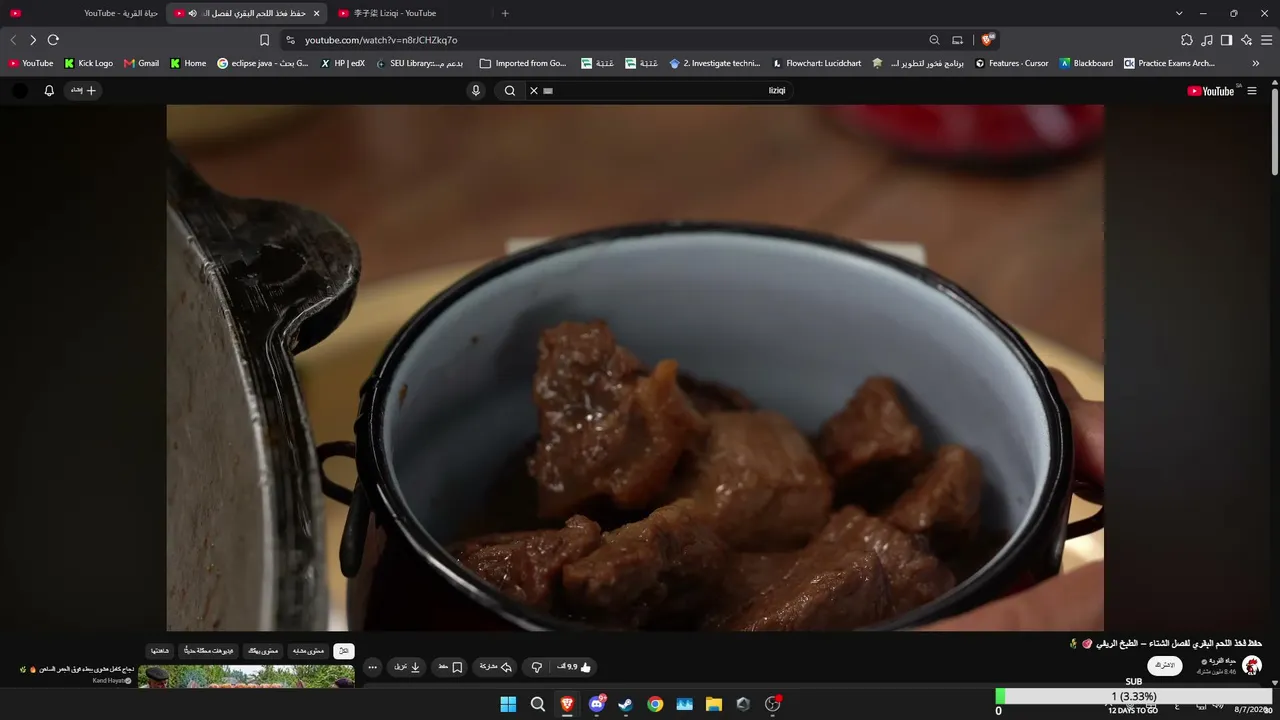Select the "محتوى يهمّك" filter chip
This screenshot has height=720, width=1280.
tap(264, 651)
